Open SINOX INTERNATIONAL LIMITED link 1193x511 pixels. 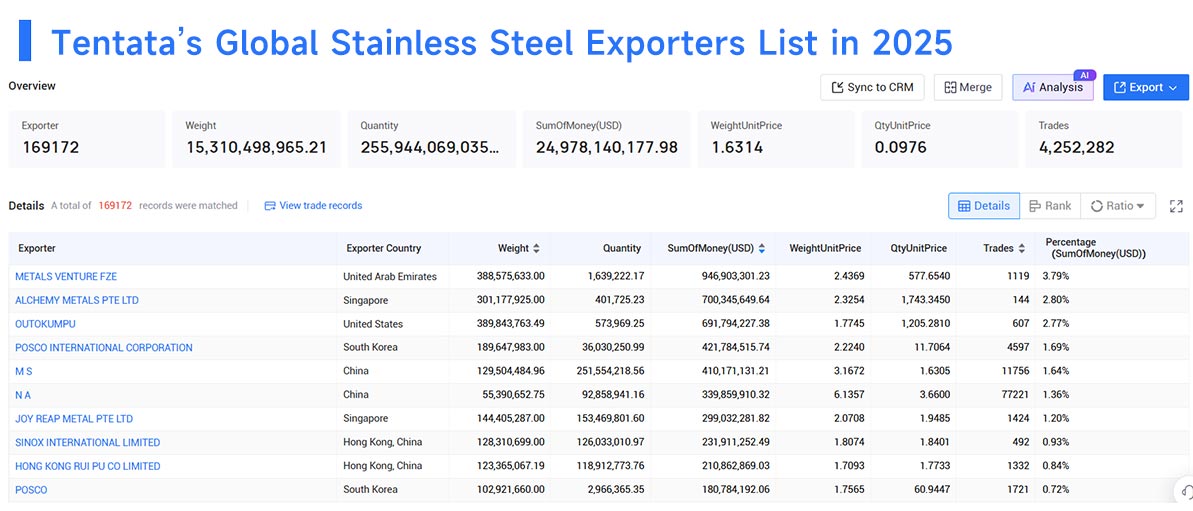[x=87, y=443]
